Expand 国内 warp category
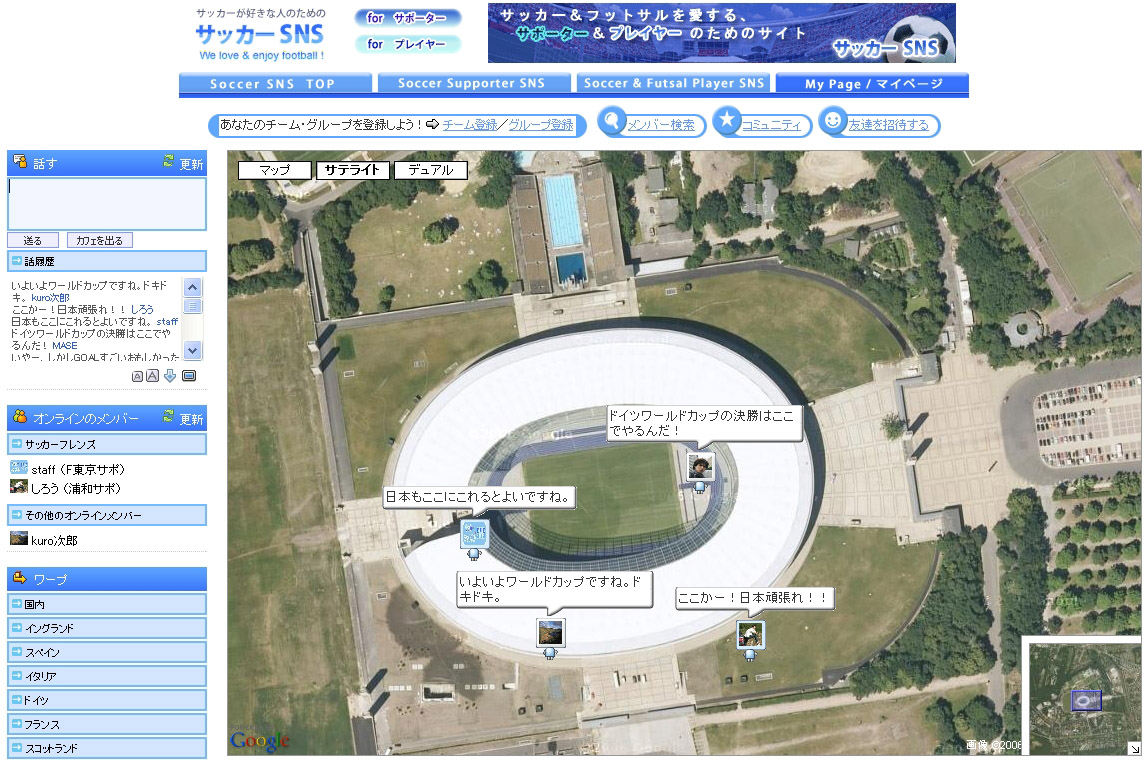1147x763 pixels. pos(107,604)
